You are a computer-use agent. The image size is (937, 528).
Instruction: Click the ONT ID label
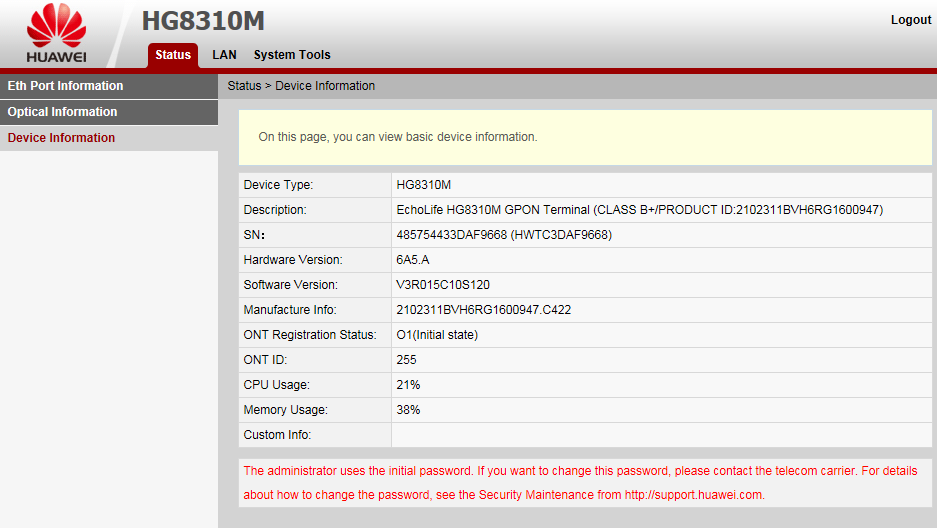pos(265,360)
